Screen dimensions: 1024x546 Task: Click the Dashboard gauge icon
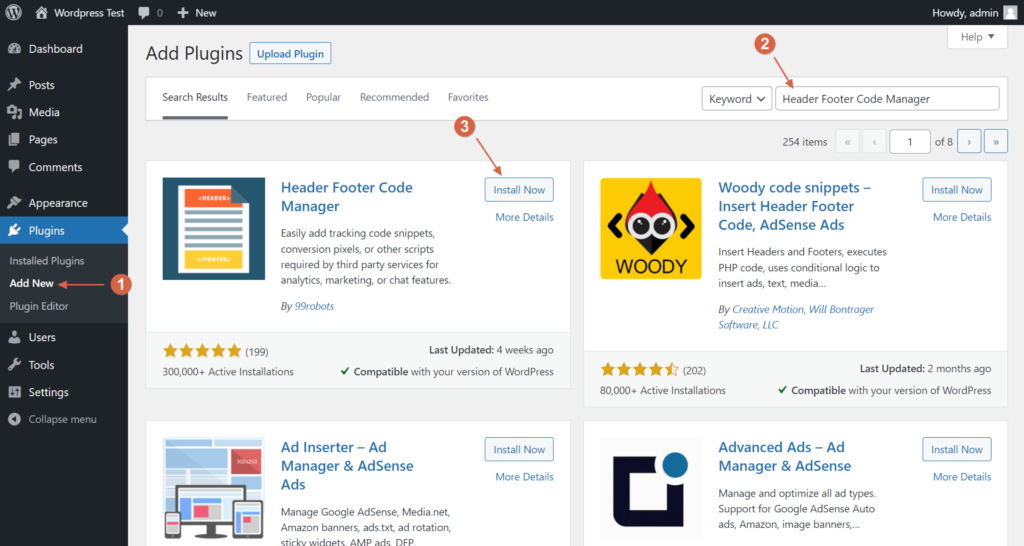[x=14, y=49]
